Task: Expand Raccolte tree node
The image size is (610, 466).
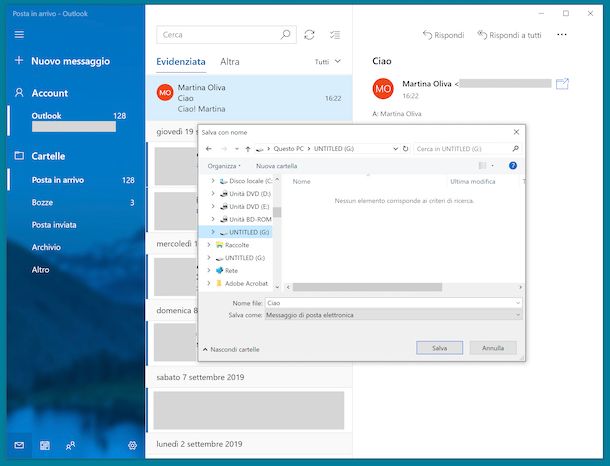Action: click(x=209, y=245)
